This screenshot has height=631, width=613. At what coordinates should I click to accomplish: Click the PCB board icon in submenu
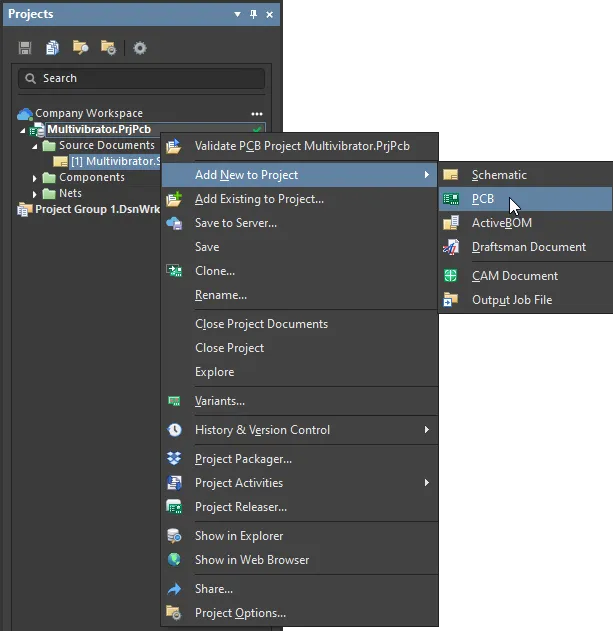[450, 199]
